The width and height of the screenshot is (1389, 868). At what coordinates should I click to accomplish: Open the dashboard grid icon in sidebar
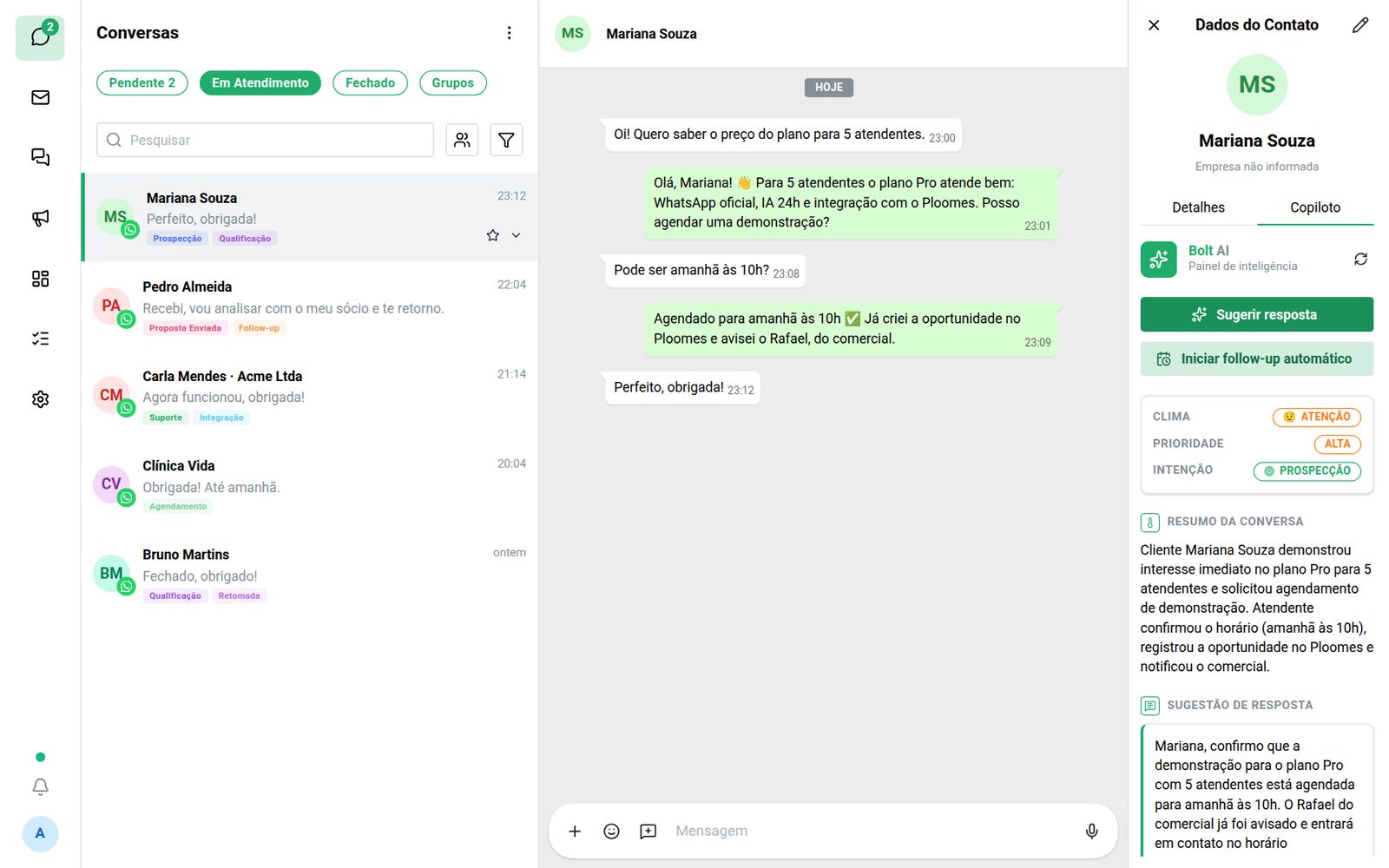tap(40, 279)
